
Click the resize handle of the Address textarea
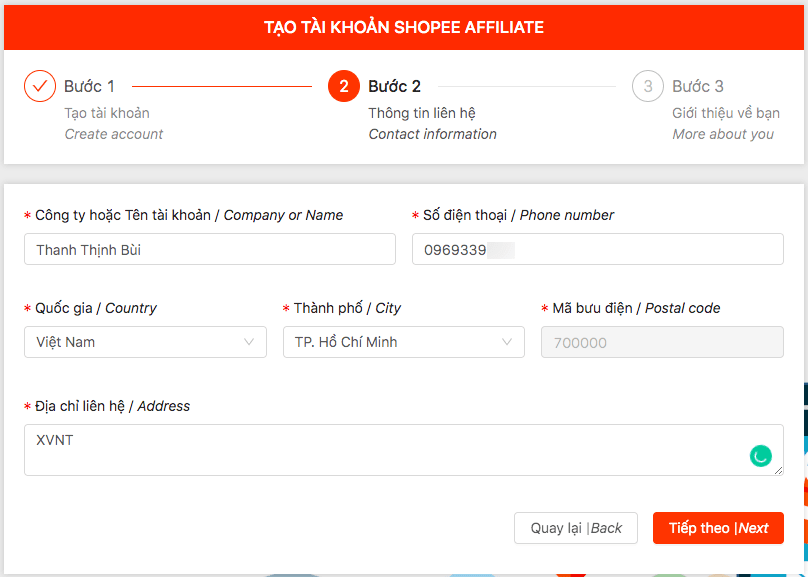779,470
